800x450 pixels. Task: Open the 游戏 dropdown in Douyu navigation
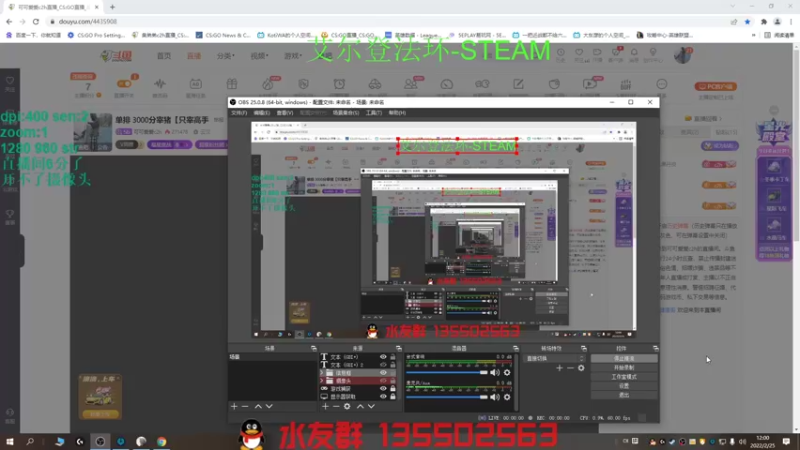tap(293, 56)
